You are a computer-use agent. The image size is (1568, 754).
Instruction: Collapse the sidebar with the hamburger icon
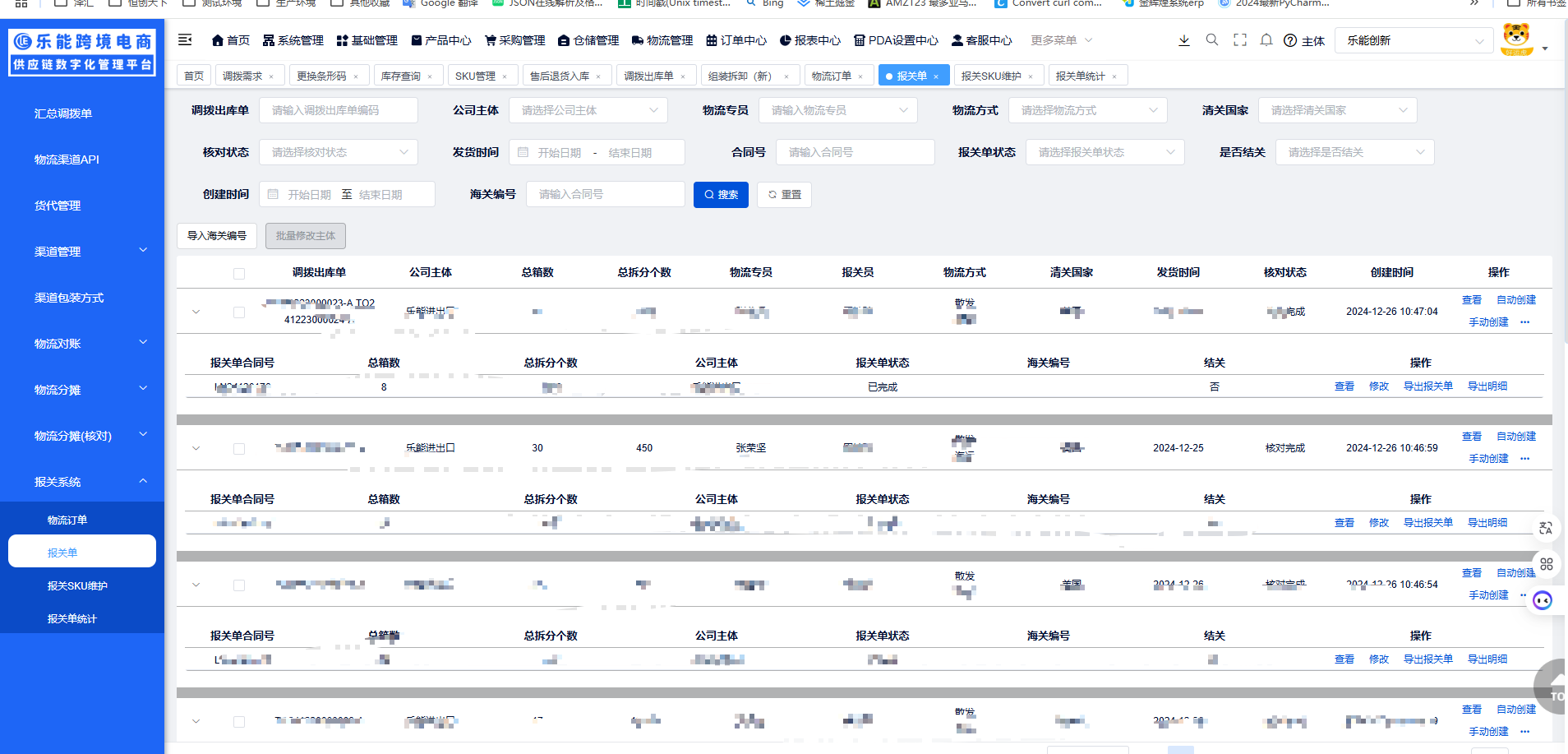[184, 39]
